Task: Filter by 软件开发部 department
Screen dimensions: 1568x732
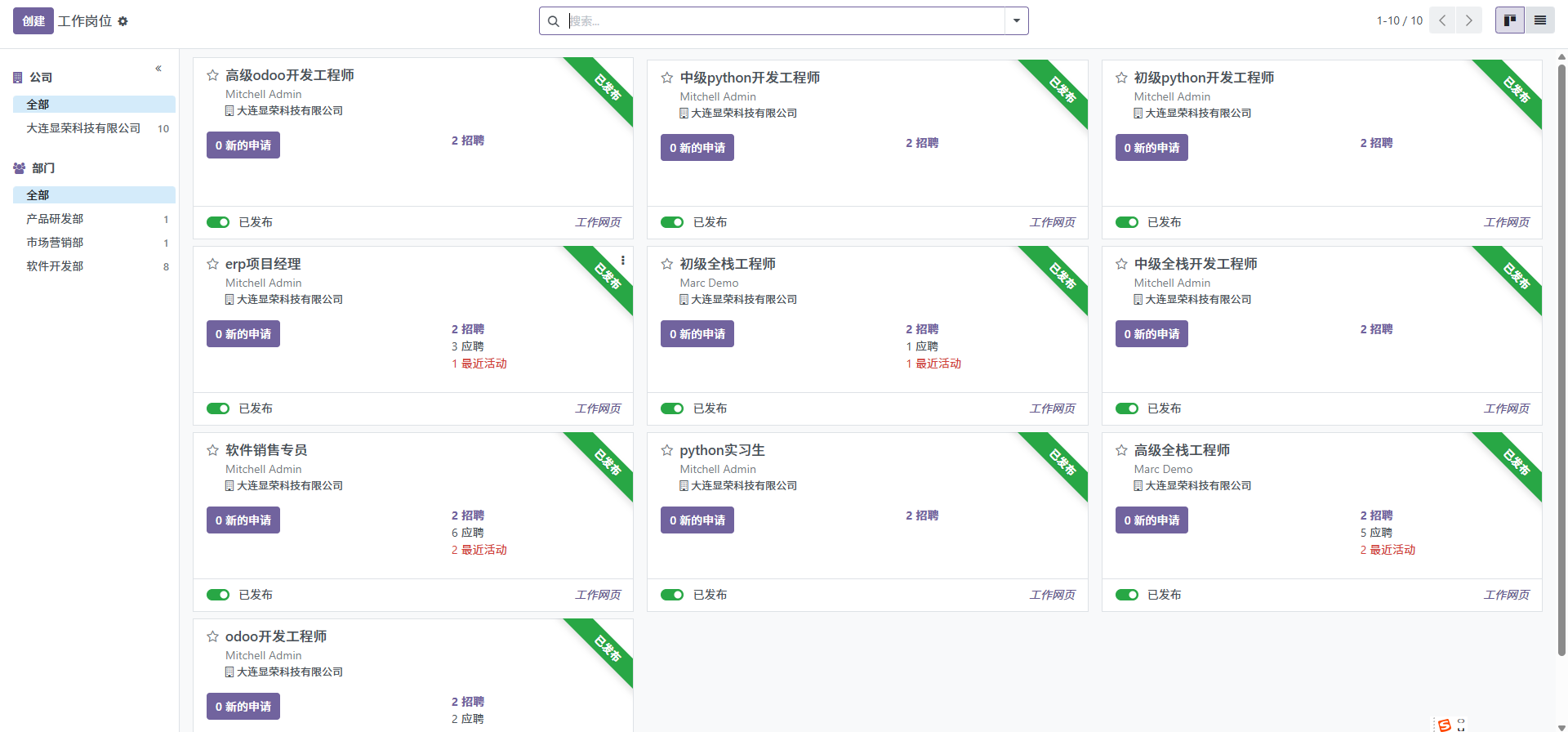Action: [55, 266]
